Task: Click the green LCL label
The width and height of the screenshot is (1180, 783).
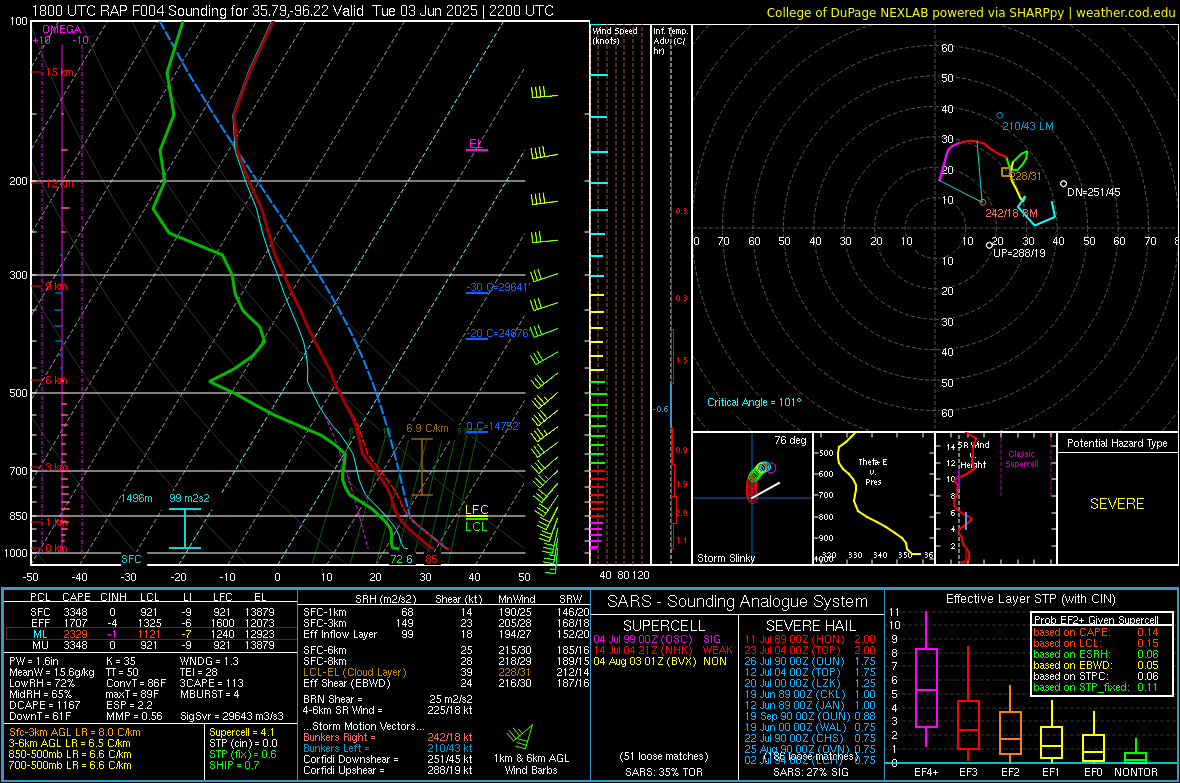Action: pyautogui.click(x=476, y=526)
